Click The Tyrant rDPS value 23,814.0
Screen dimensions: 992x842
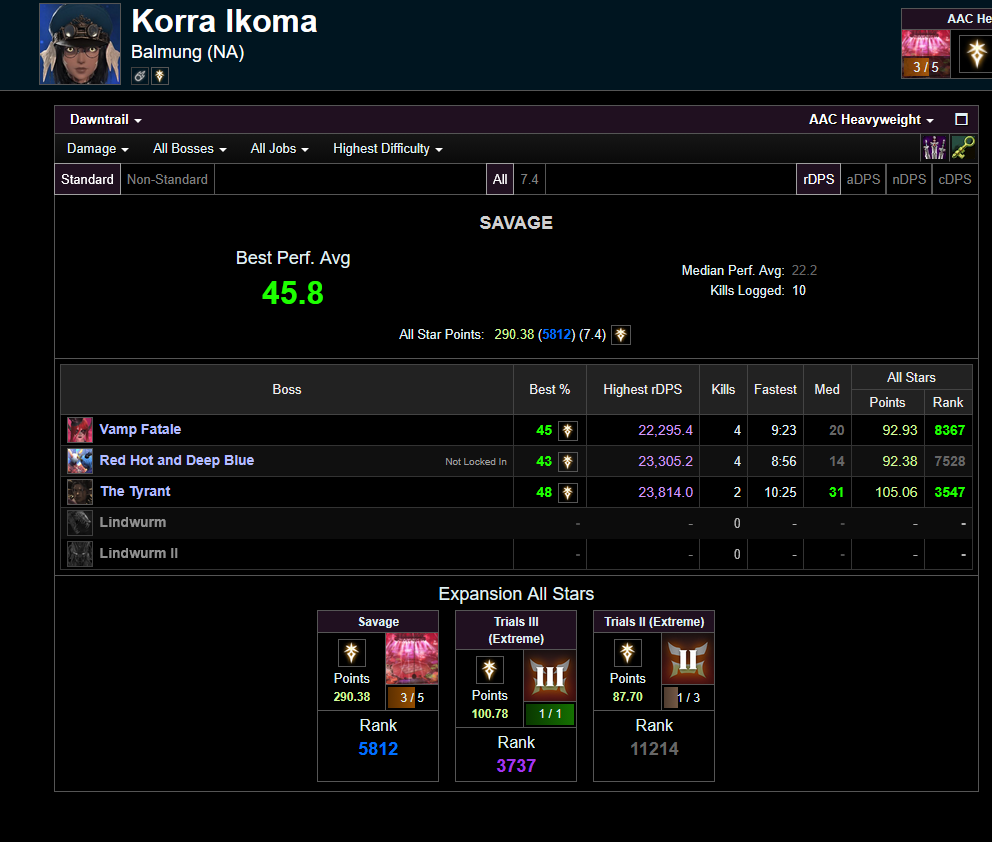(x=665, y=492)
